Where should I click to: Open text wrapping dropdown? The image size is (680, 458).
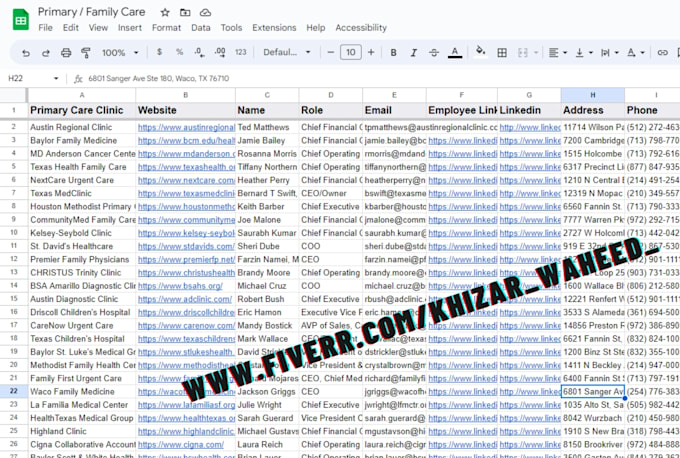pos(609,52)
